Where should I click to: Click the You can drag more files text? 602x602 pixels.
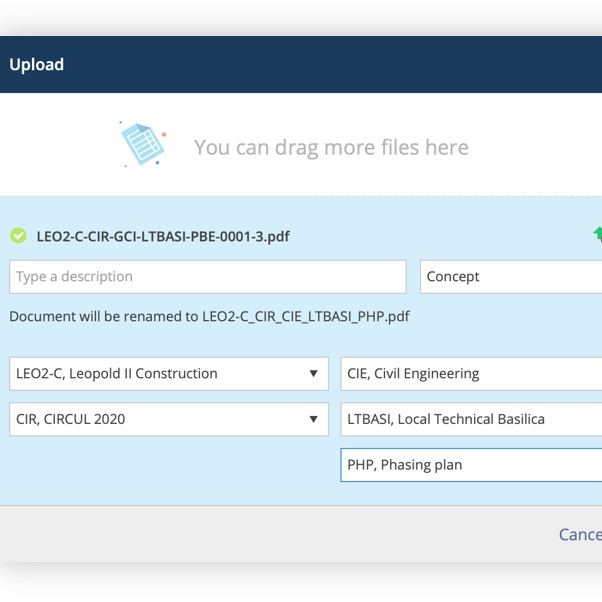tap(331, 147)
